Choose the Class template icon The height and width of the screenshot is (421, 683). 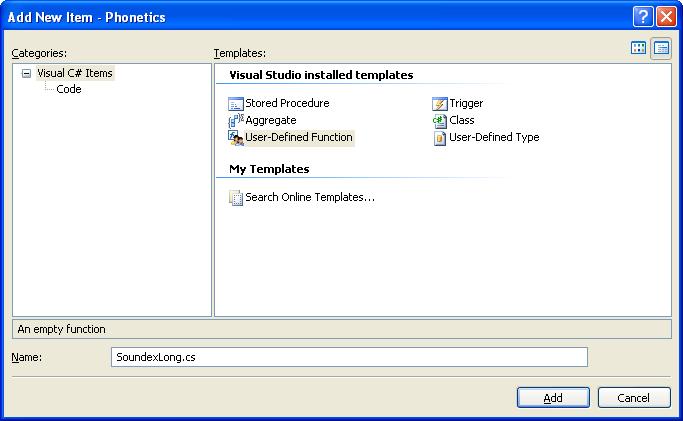point(439,120)
